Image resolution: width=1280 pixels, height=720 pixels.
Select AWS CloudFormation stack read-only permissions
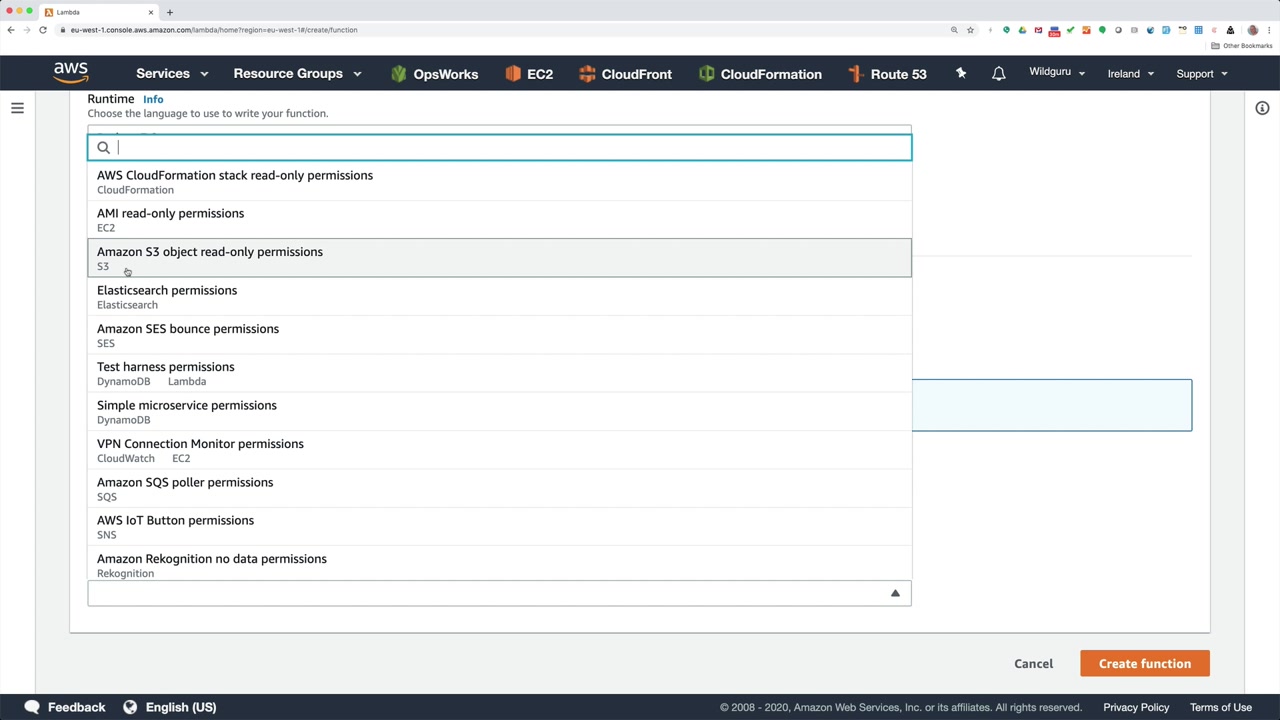tap(499, 181)
